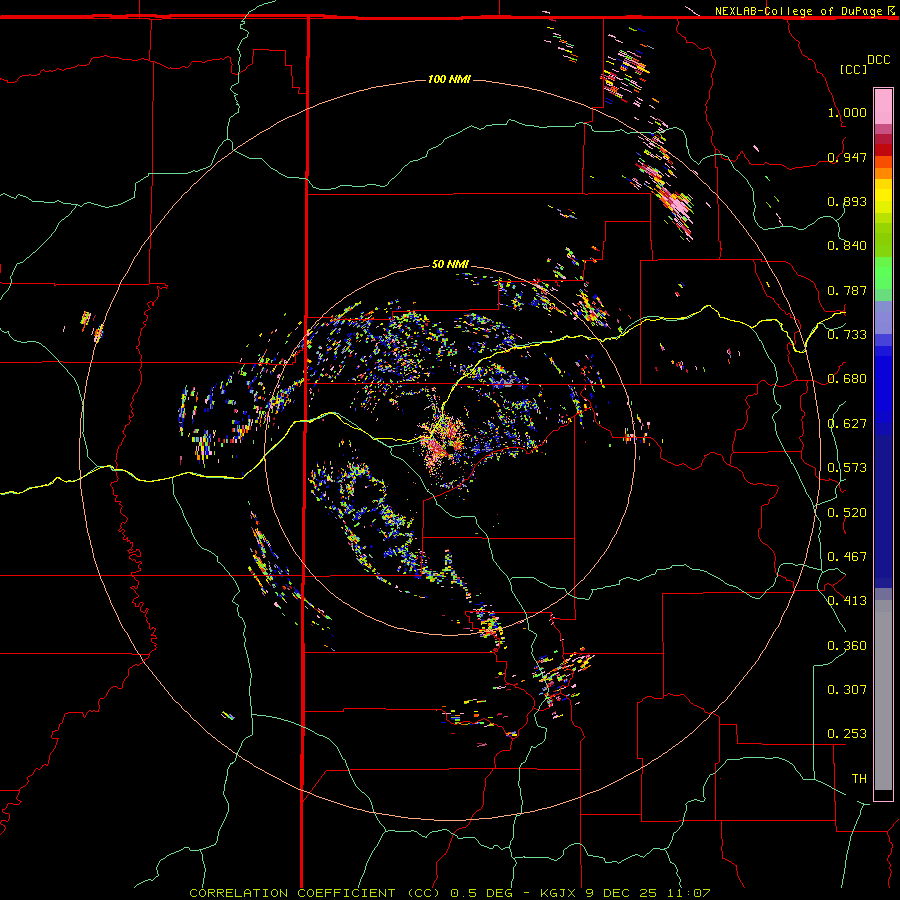Click the 100 NMI range ring label
Screen dimensions: 900x900
tap(449, 79)
